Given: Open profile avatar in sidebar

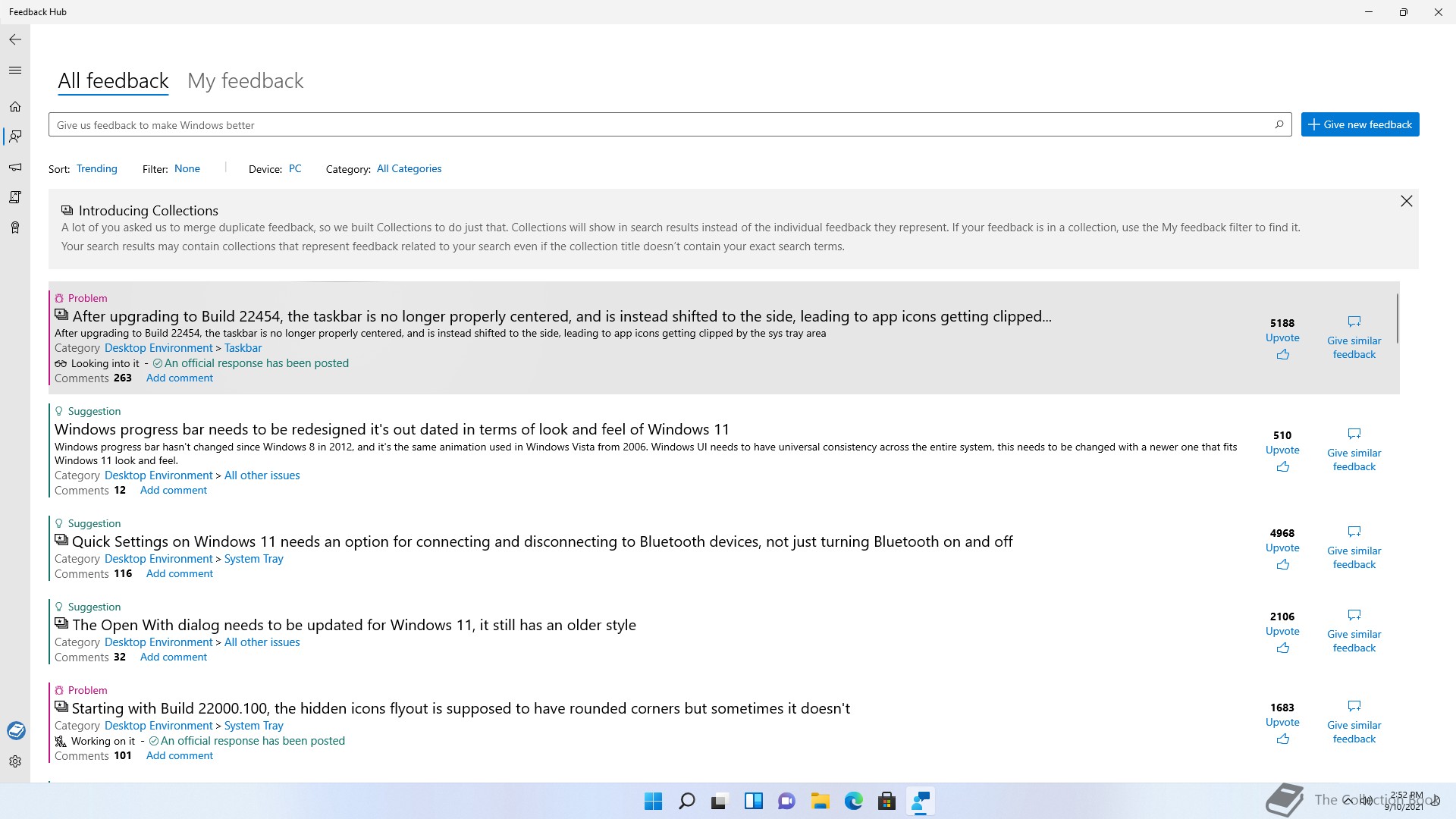Looking at the screenshot, I should pyautogui.click(x=16, y=730).
